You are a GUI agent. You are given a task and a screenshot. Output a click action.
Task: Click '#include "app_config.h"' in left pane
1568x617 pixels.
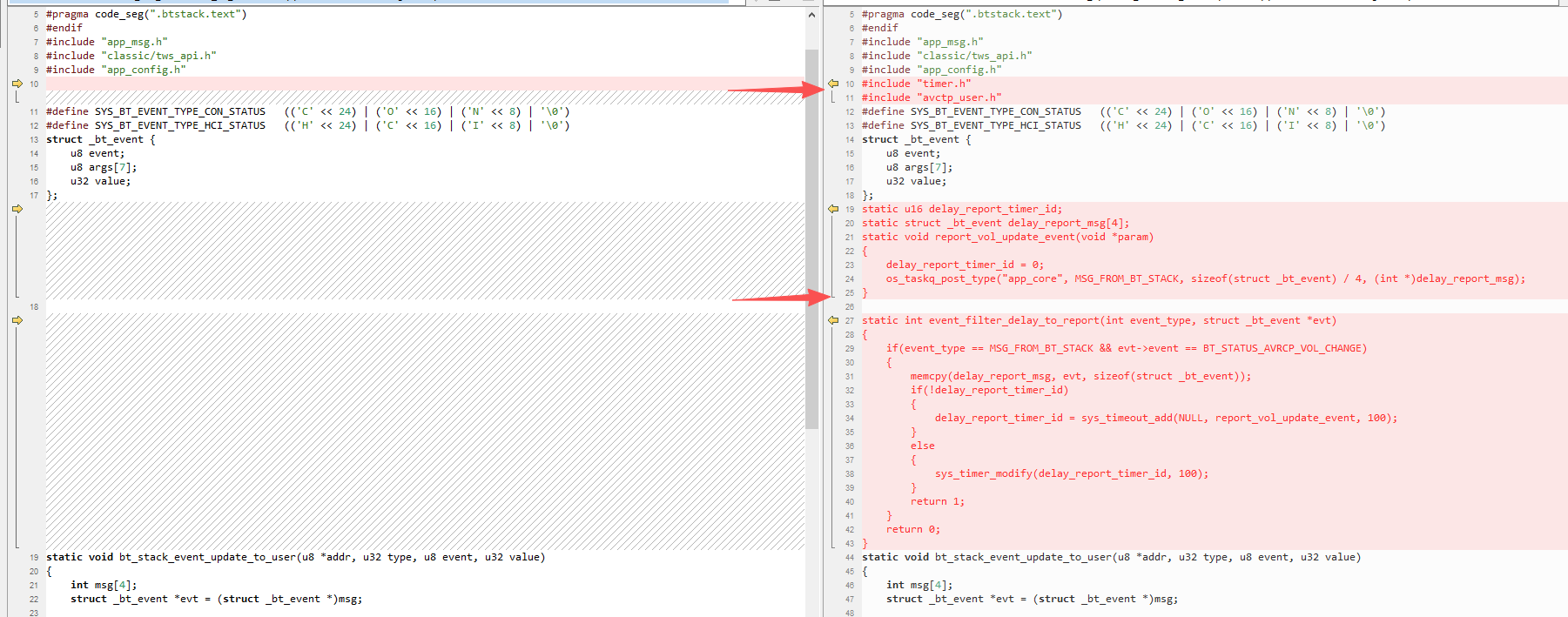pyautogui.click(x=116, y=70)
